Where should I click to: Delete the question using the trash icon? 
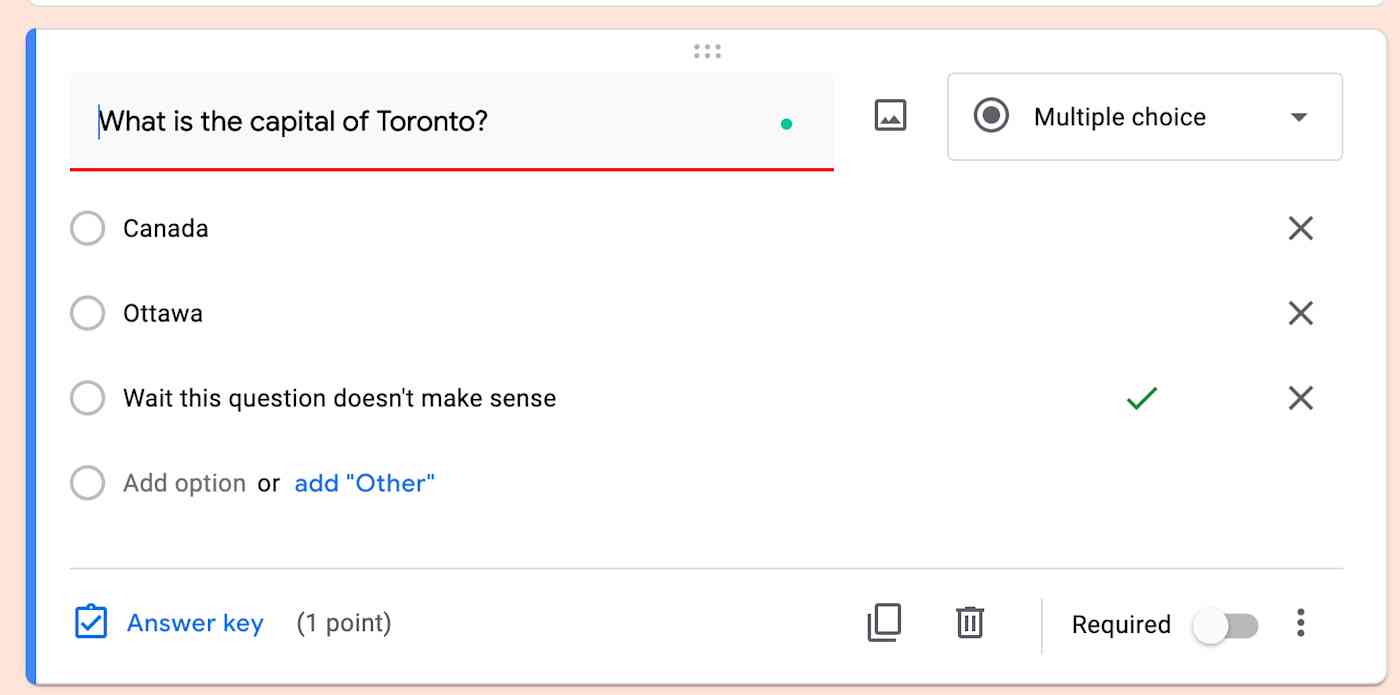pos(970,622)
